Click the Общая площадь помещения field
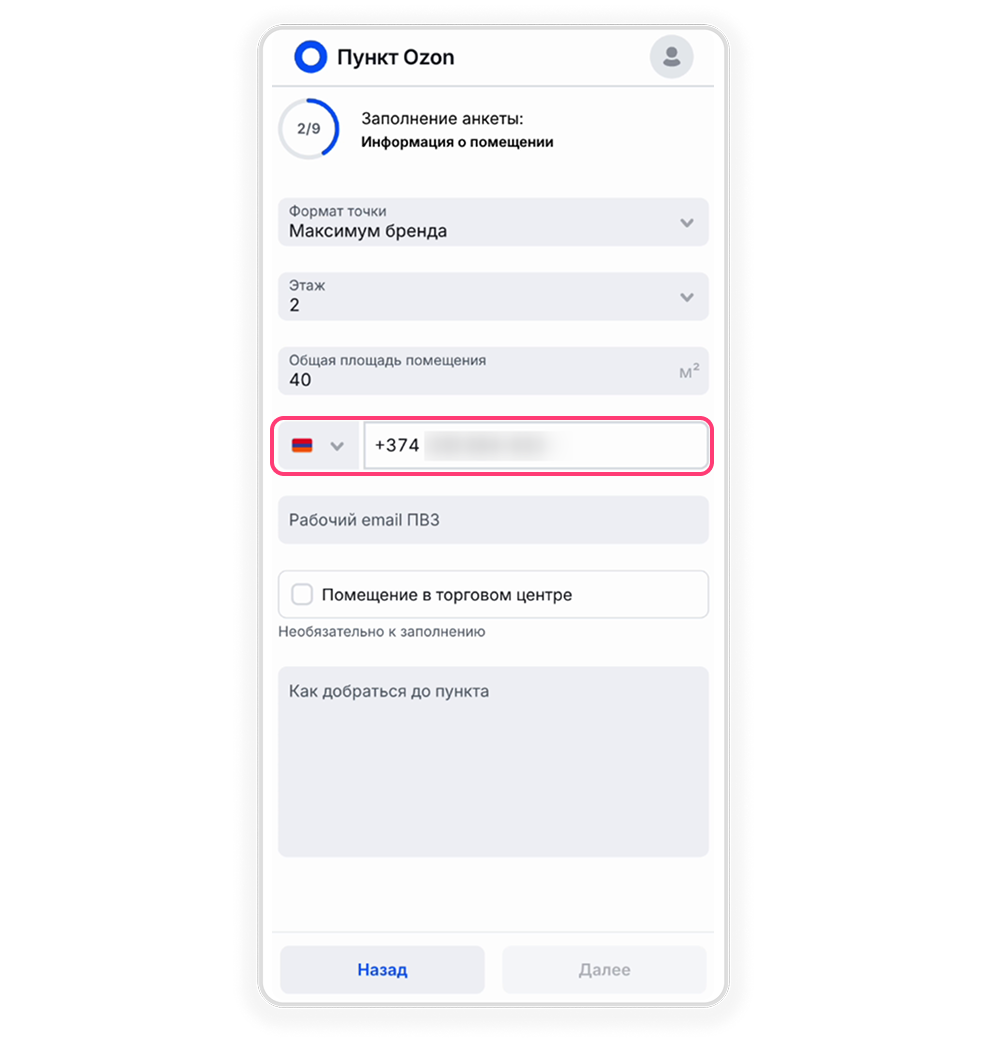Viewport: 982px width, 1042px height. click(493, 371)
